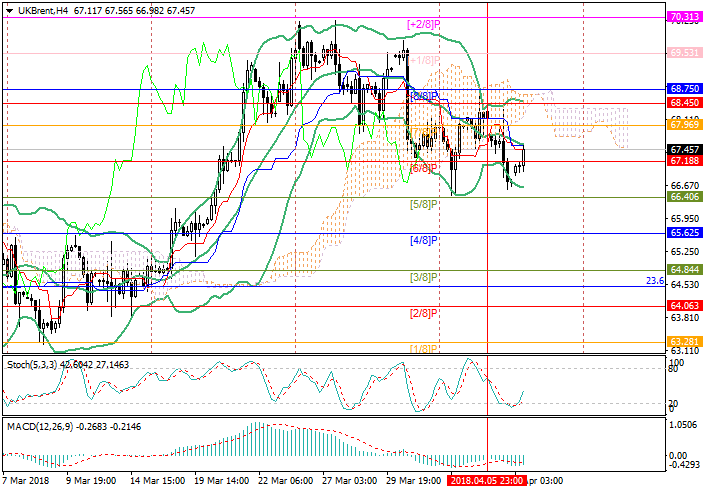
Task: Select the blue 68.750 price label
Action: click(x=684, y=89)
